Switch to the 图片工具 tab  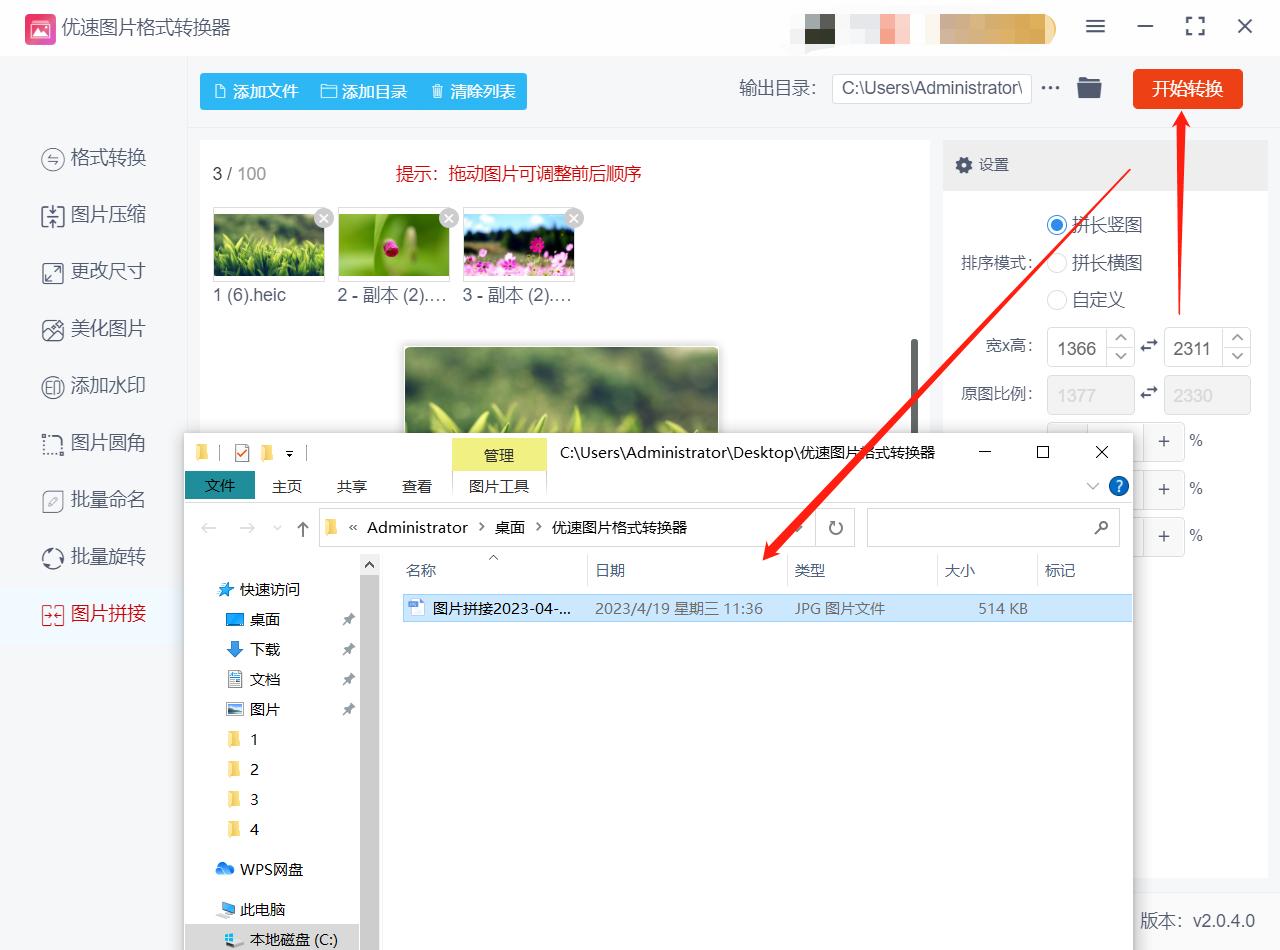click(498, 486)
